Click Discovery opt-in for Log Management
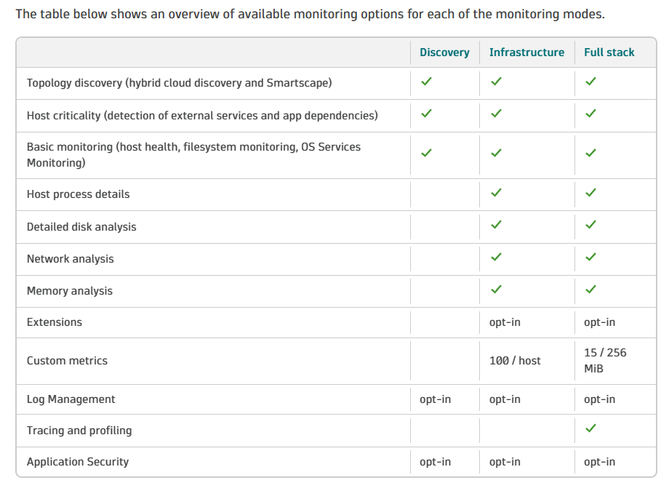The height and width of the screenshot is (486, 669). pyautogui.click(x=435, y=399)
